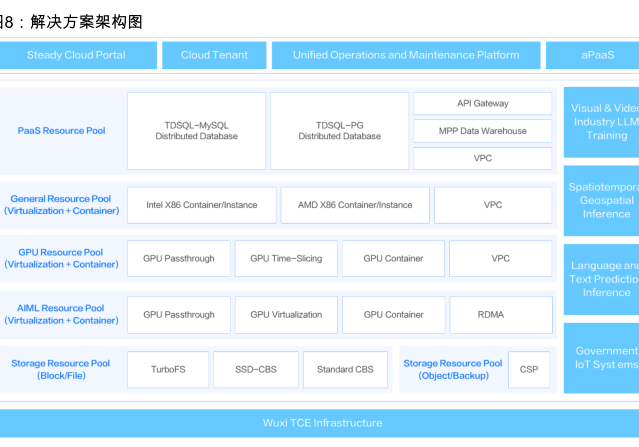639x447 pixels.
Task: Open Unified Operations and Maintenance Platform
Action: point(405,55)
